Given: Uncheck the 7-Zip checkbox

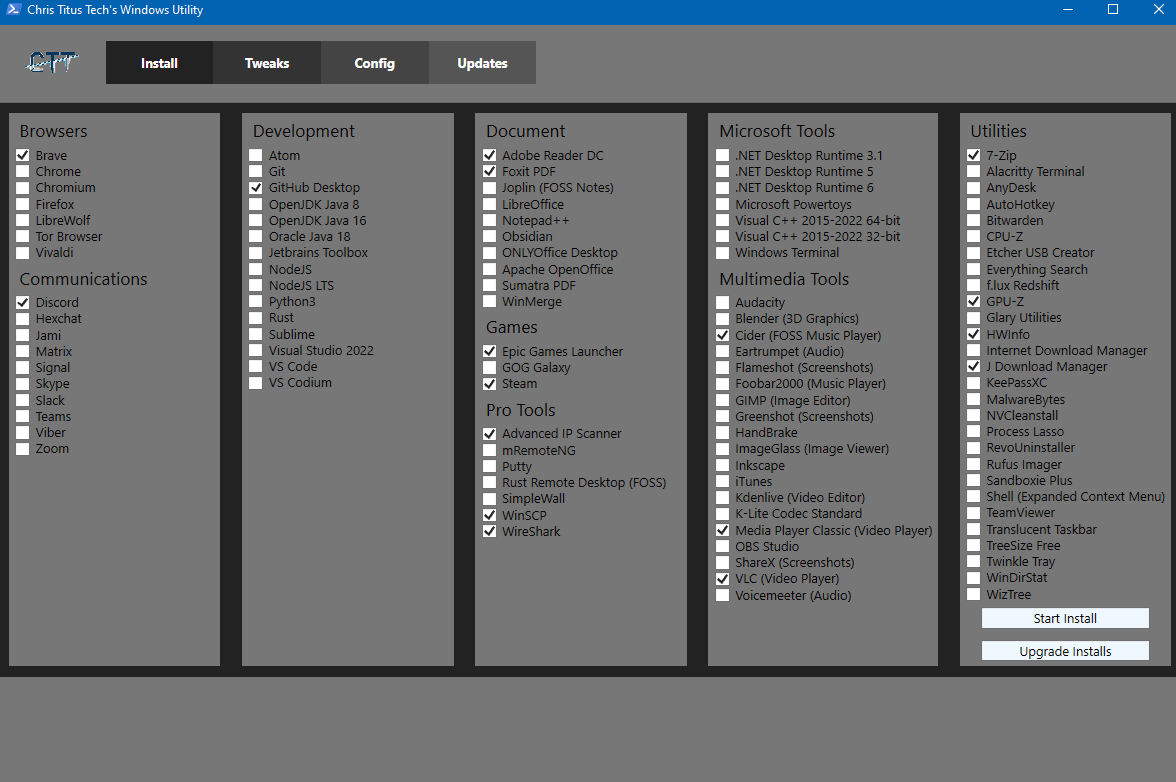Looking at the screenshot, I should [x=974, y=155].
